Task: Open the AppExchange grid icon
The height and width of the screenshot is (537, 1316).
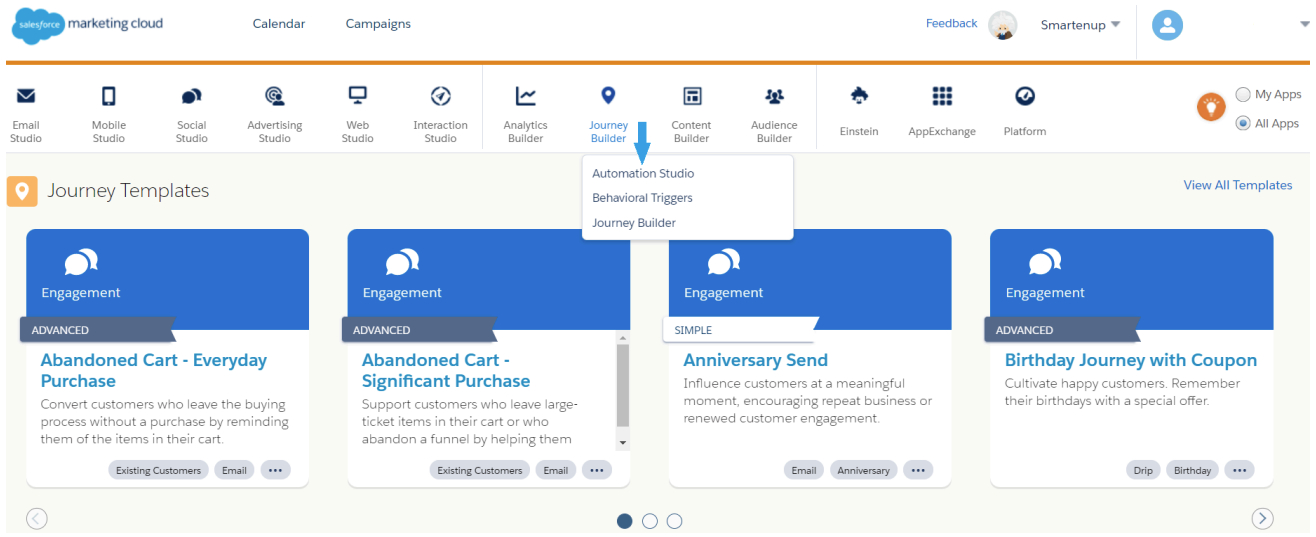Action: [x=942, y=96]
